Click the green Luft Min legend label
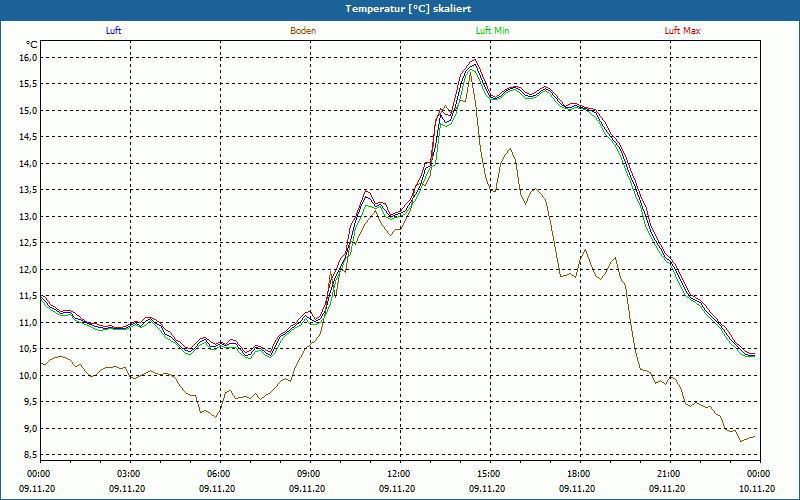This screenshot has height=500, width=800. (492, 31)
